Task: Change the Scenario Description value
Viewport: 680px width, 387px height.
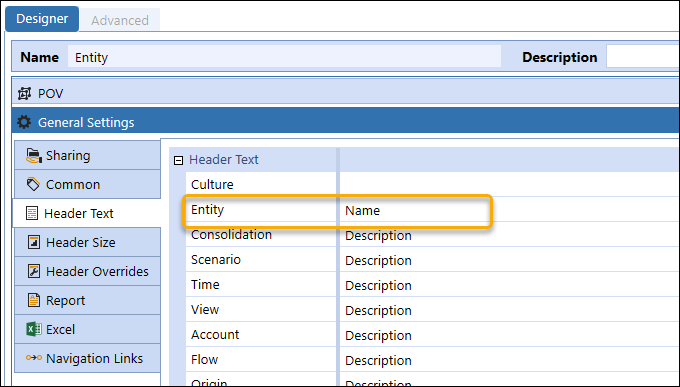Action: coord(509,260)
